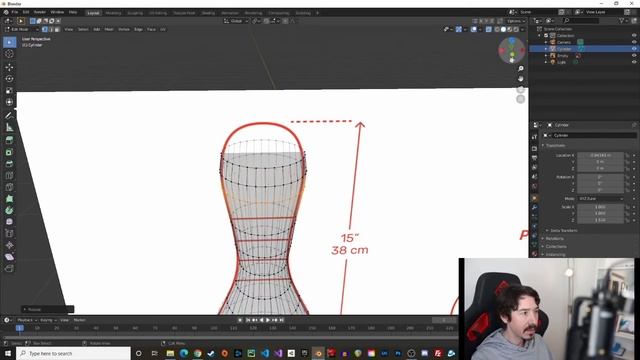Image resolution: width=640 pixels, height=360 pixels.
Task: Select the Knife tool
Action: (x=9, y=187)
